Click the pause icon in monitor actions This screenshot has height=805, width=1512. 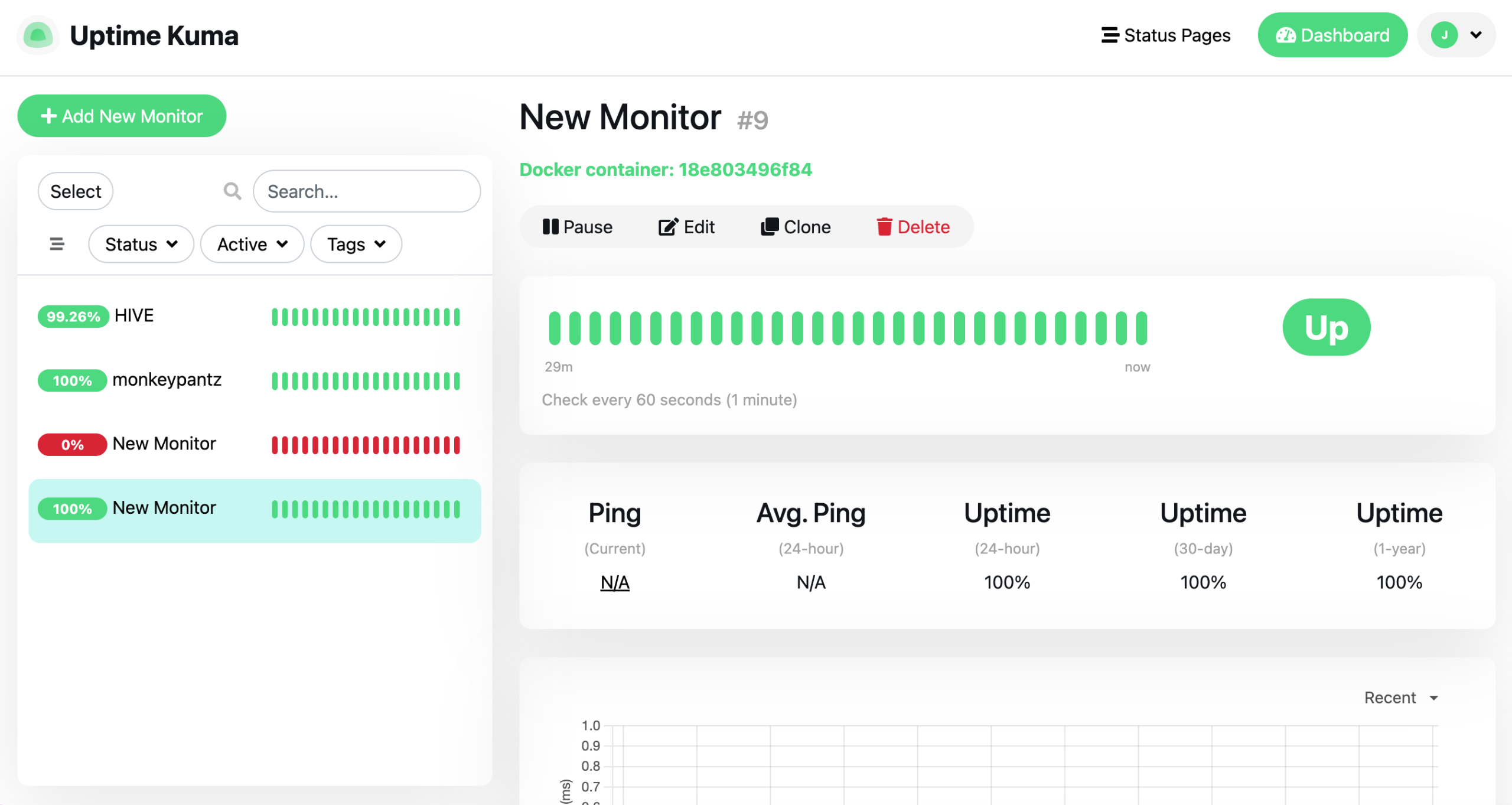click(550, 227)
